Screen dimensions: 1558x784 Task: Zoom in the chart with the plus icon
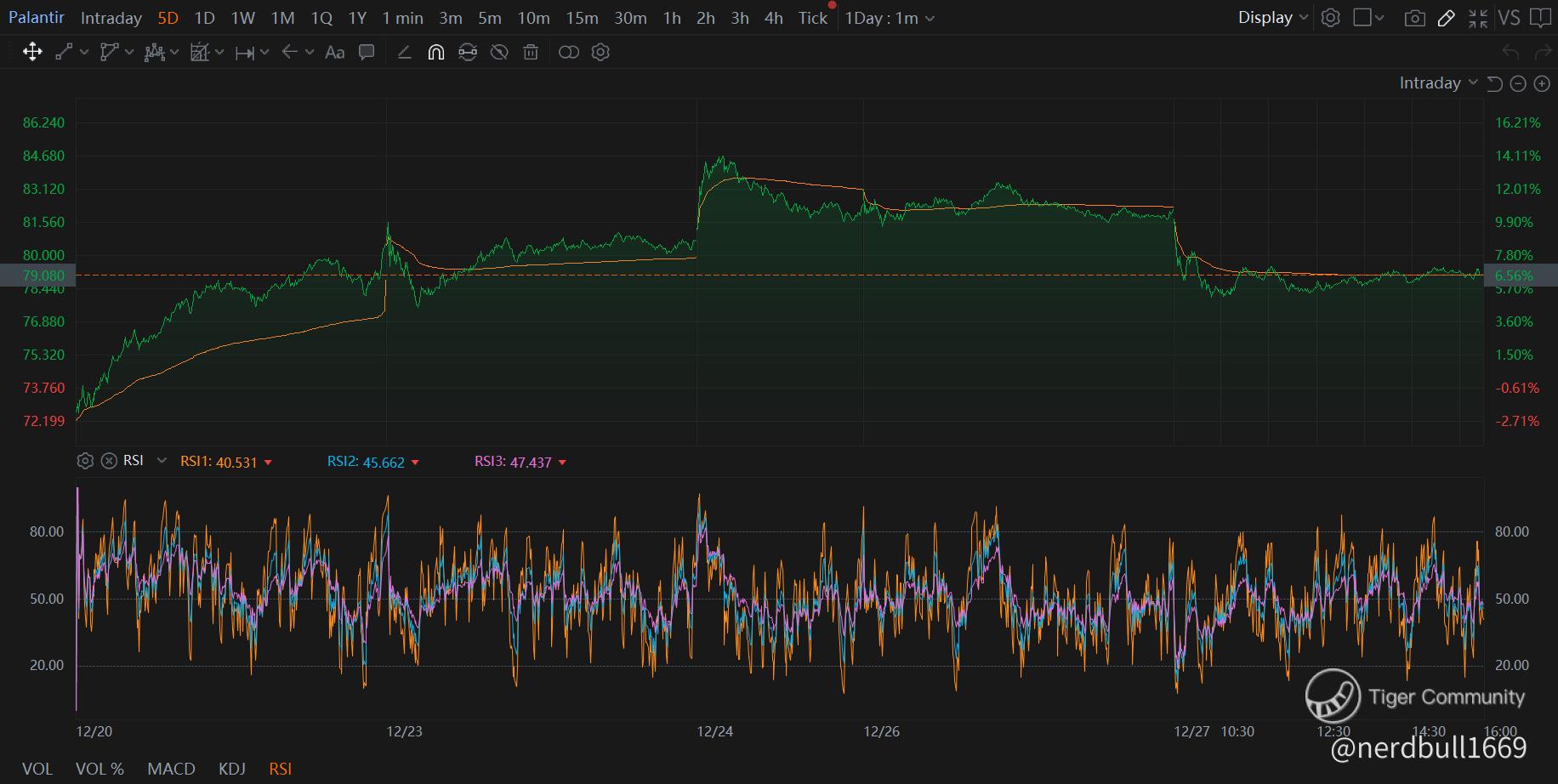[x=1542, y=83]
